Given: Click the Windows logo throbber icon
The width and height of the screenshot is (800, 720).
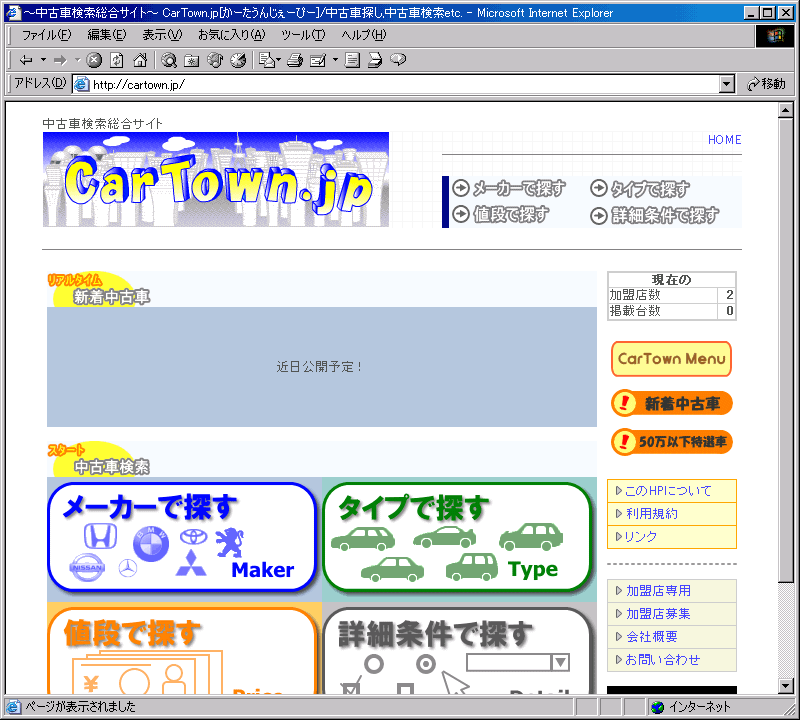Looking at the screenshot, I should coord(774,36).
